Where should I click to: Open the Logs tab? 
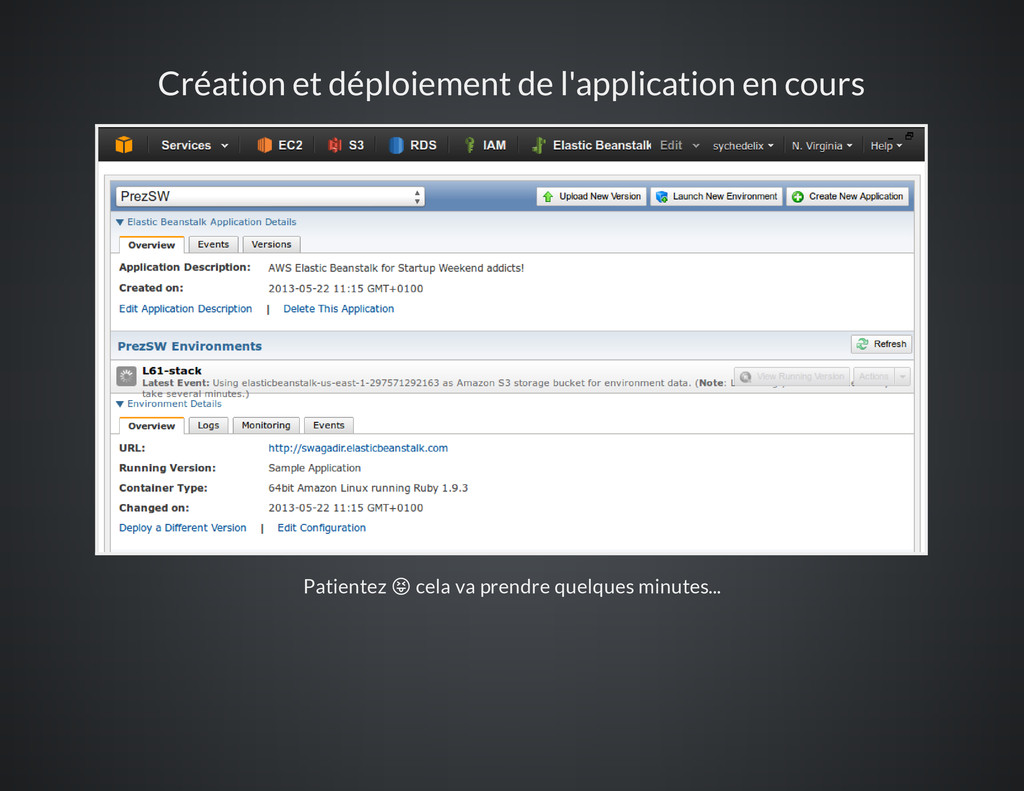208,426
